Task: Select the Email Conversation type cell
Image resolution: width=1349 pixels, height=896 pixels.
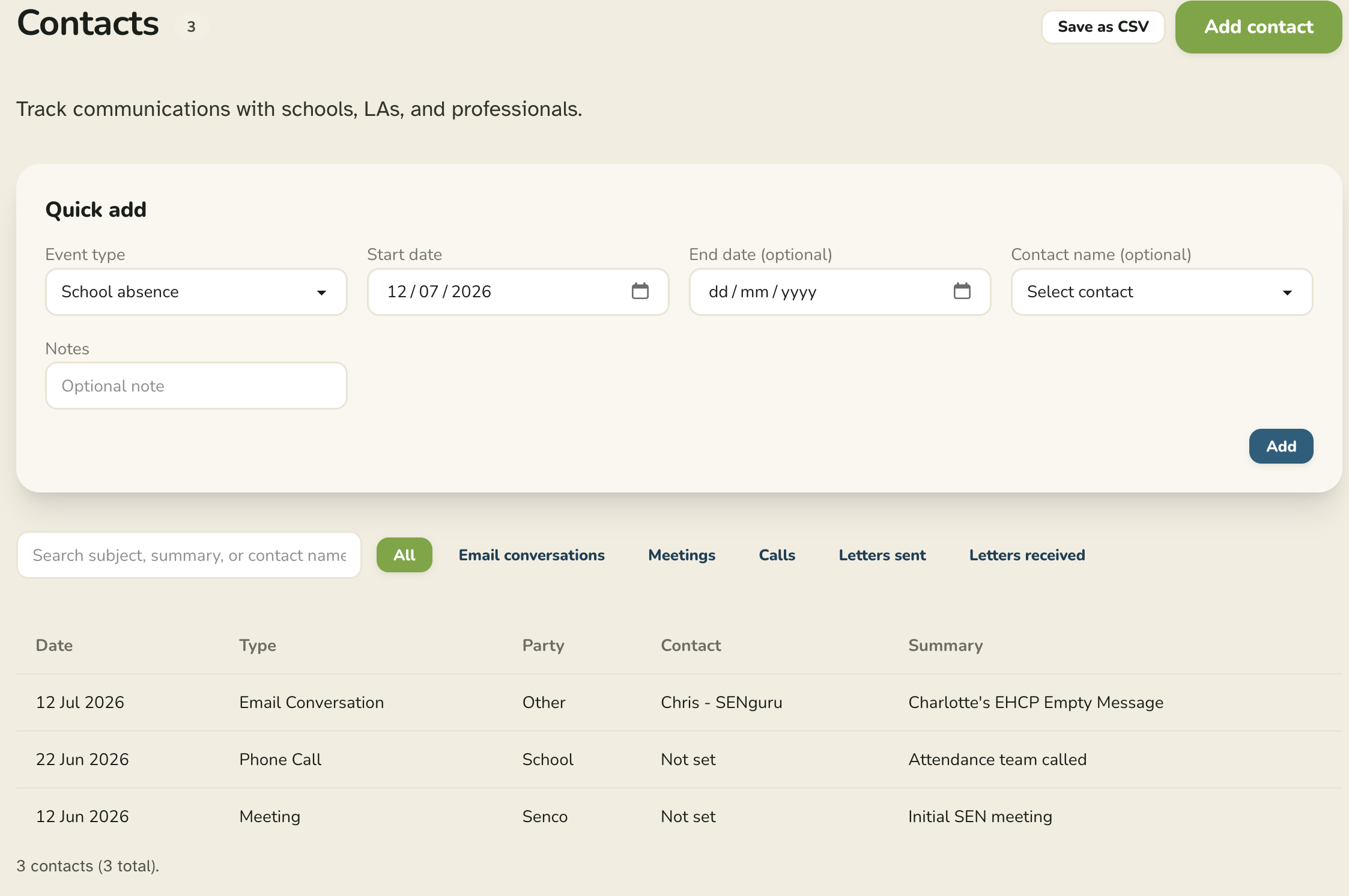Action: point(311,702)
